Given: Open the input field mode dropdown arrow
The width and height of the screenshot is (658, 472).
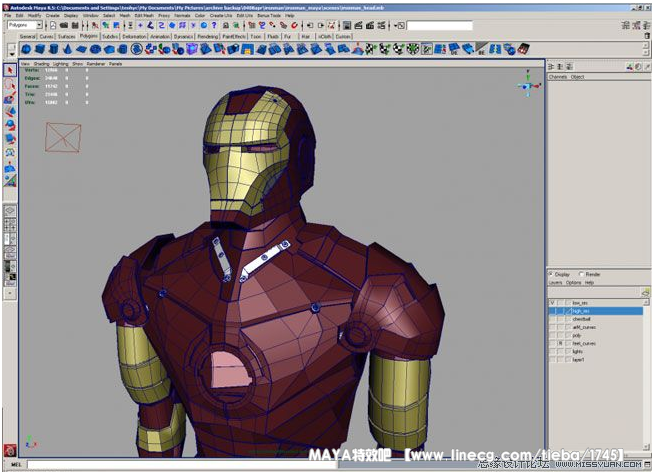Looking at the screenshot, I should pyautogui.click(x=398, y=26).
